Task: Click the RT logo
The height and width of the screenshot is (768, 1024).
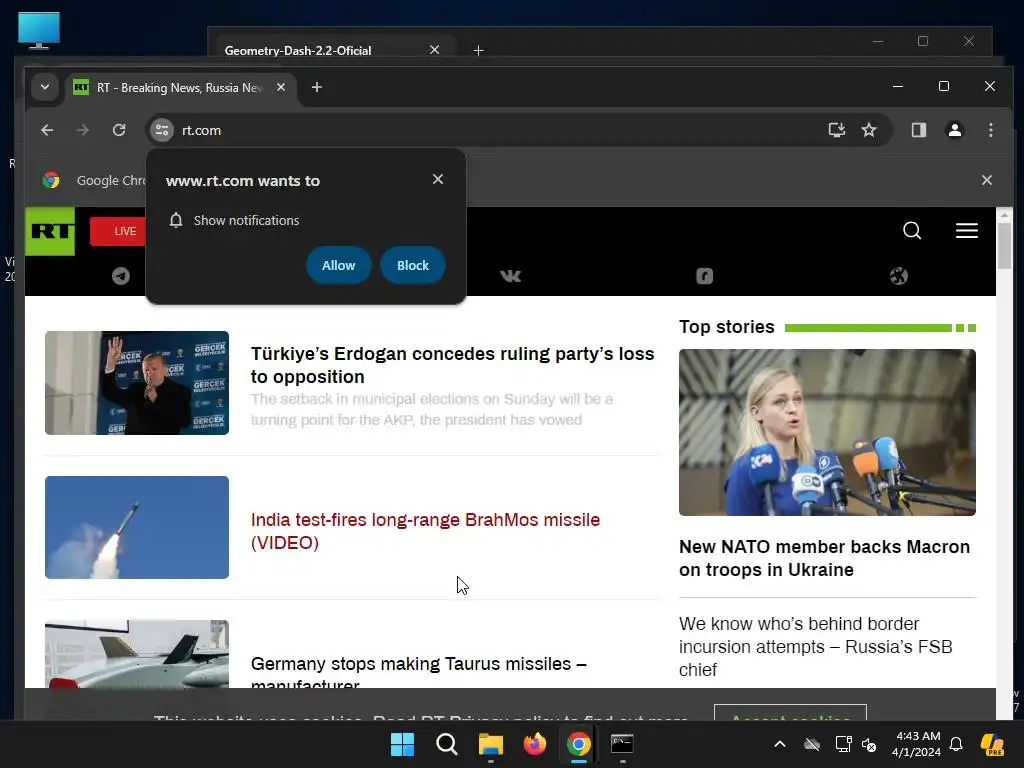Action: (50, 231)
